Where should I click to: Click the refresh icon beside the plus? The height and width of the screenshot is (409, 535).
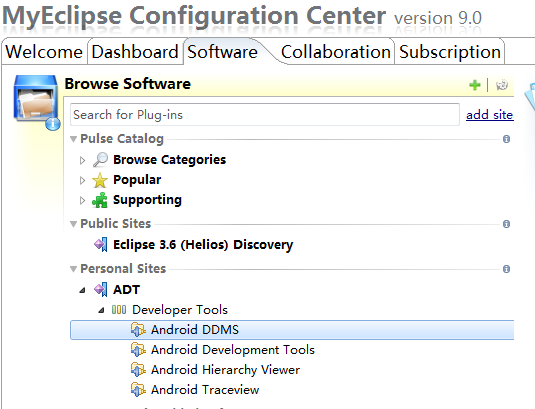[502, 85]
